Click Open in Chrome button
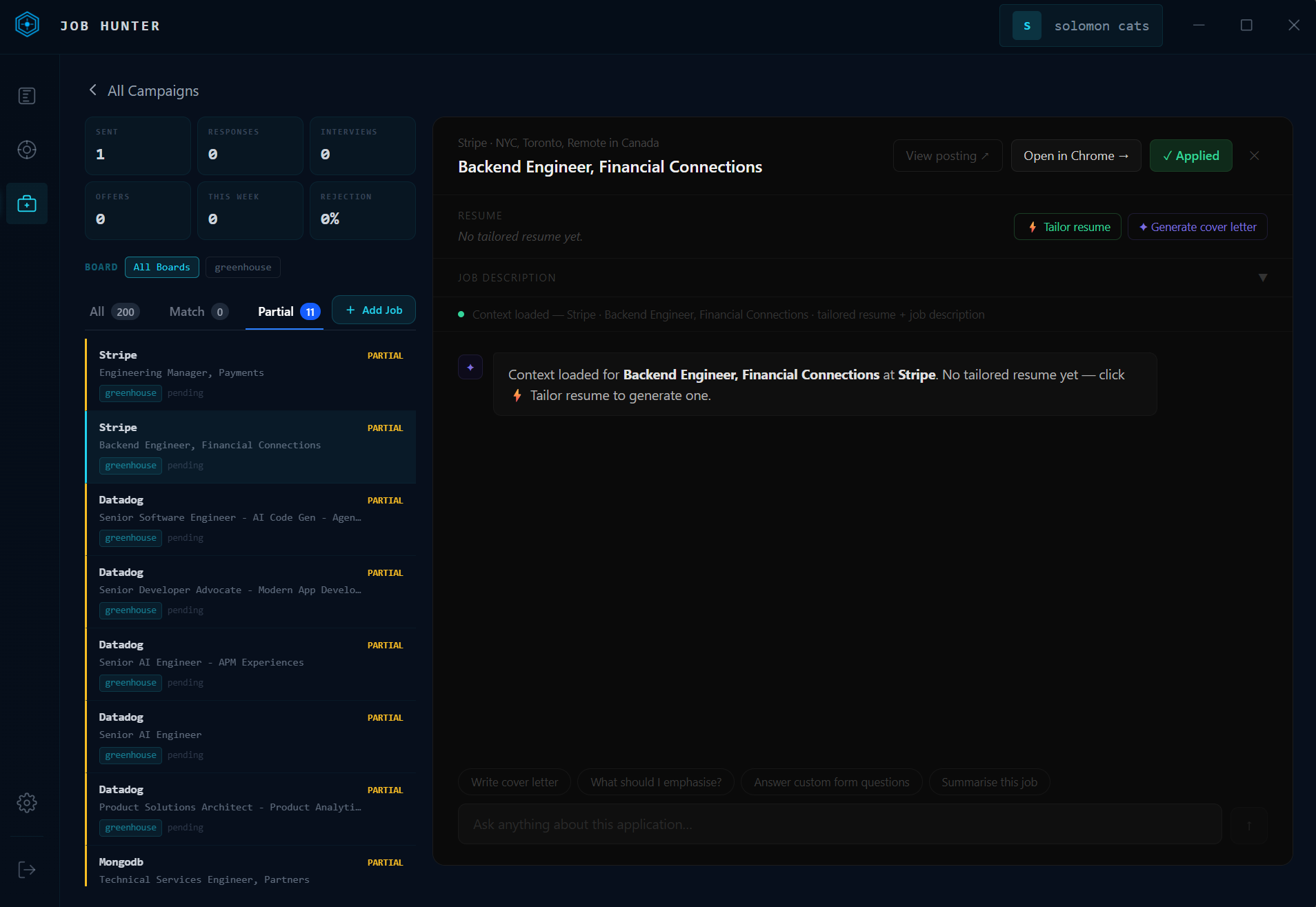This screenshot has height=907, width=1316. coord(1076,156)
